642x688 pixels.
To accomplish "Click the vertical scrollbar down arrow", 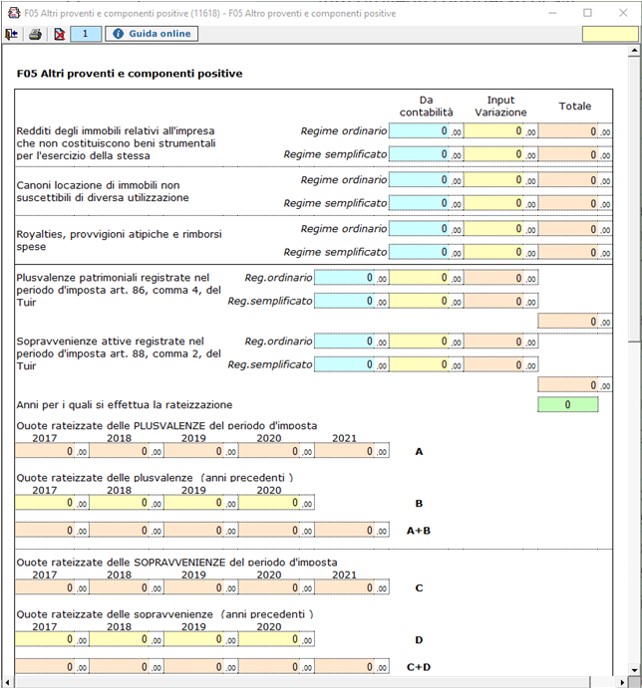I will click(x=635, y=670).
